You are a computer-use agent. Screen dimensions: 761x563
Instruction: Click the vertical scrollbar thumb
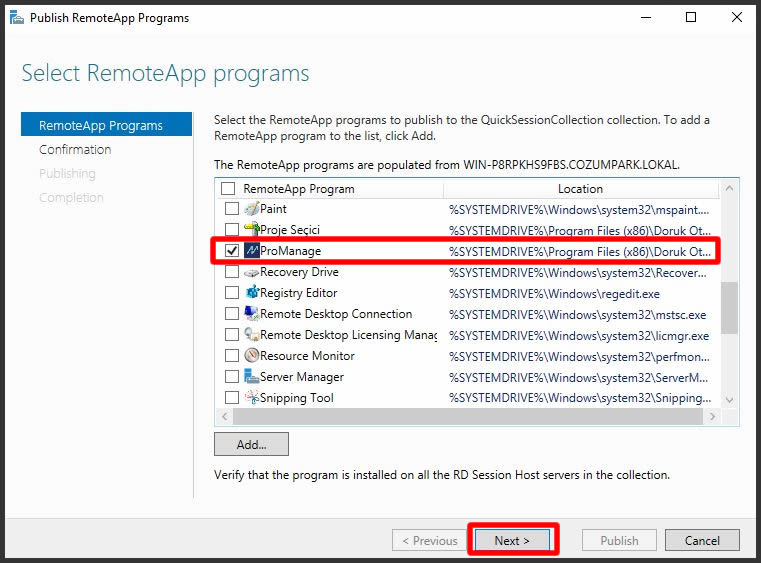(729, 308)
